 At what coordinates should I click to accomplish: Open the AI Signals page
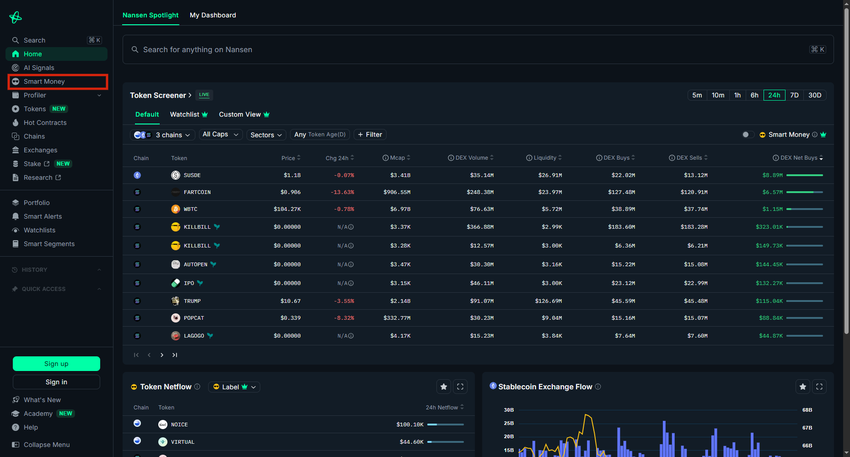[x=39, y=68]
